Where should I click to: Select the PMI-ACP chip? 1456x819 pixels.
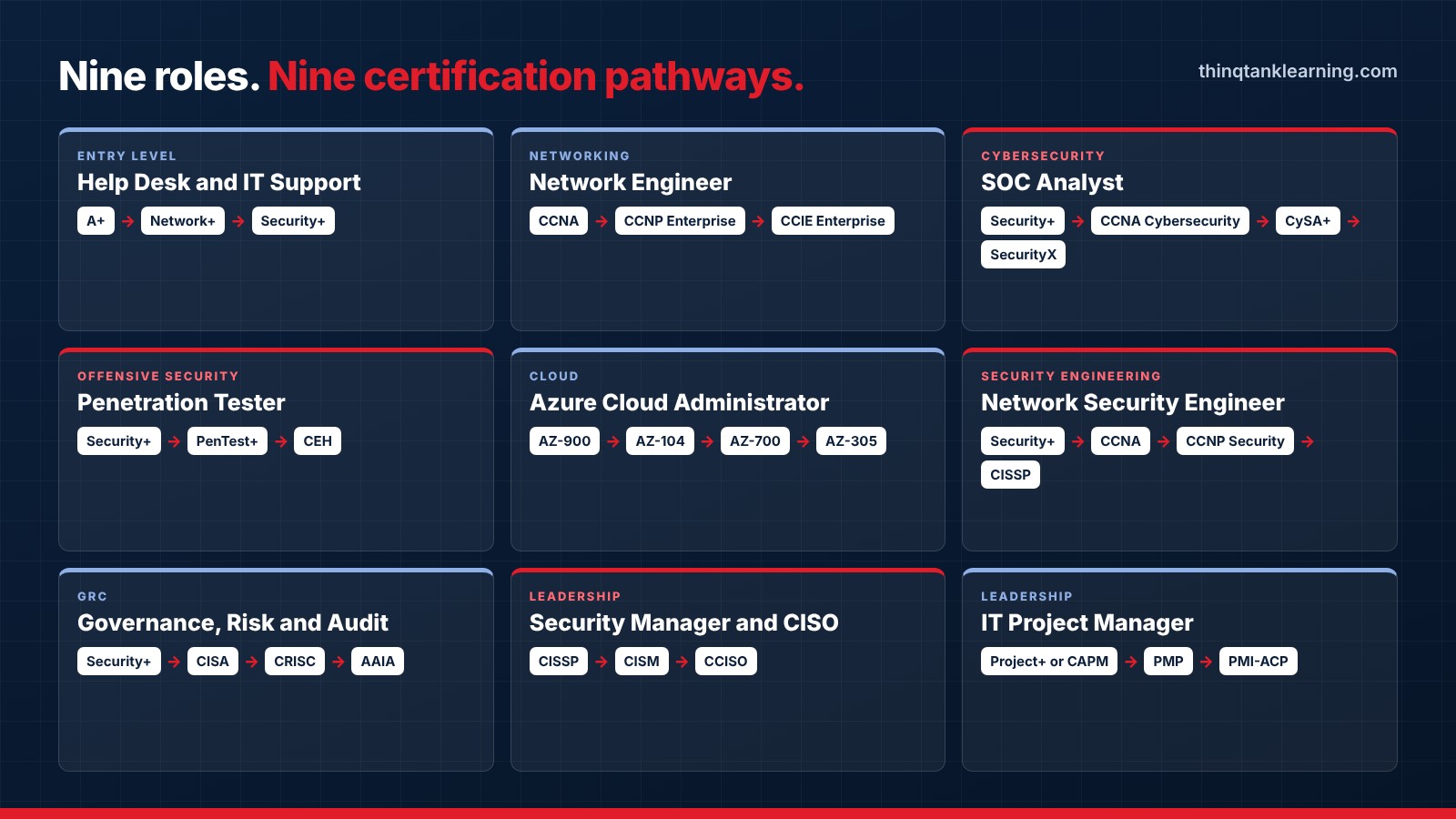tap(1259, 662)
